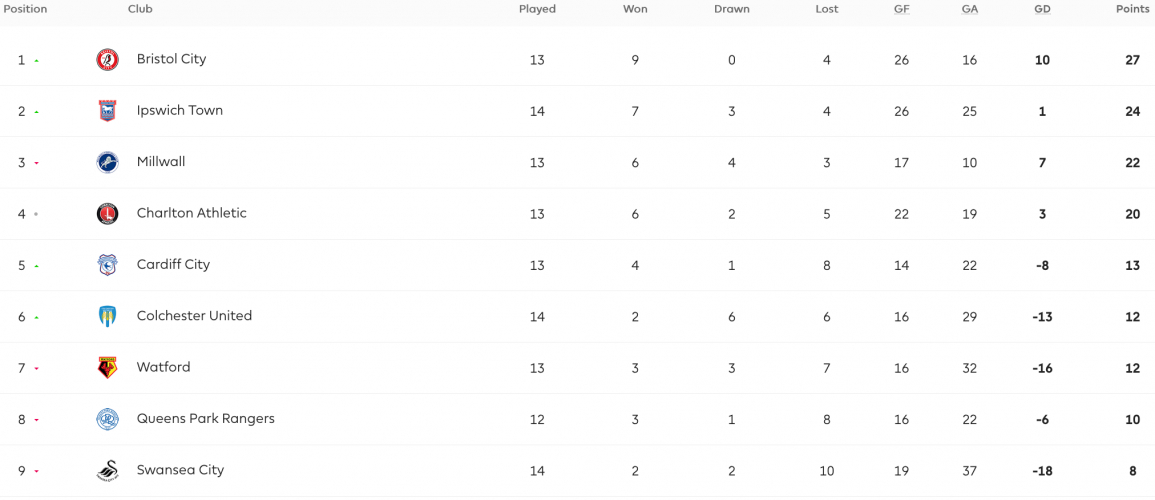This screenshot has height=500, width=1155.
Task: Click the Colchester United club crest
Action: pos(108,316)
